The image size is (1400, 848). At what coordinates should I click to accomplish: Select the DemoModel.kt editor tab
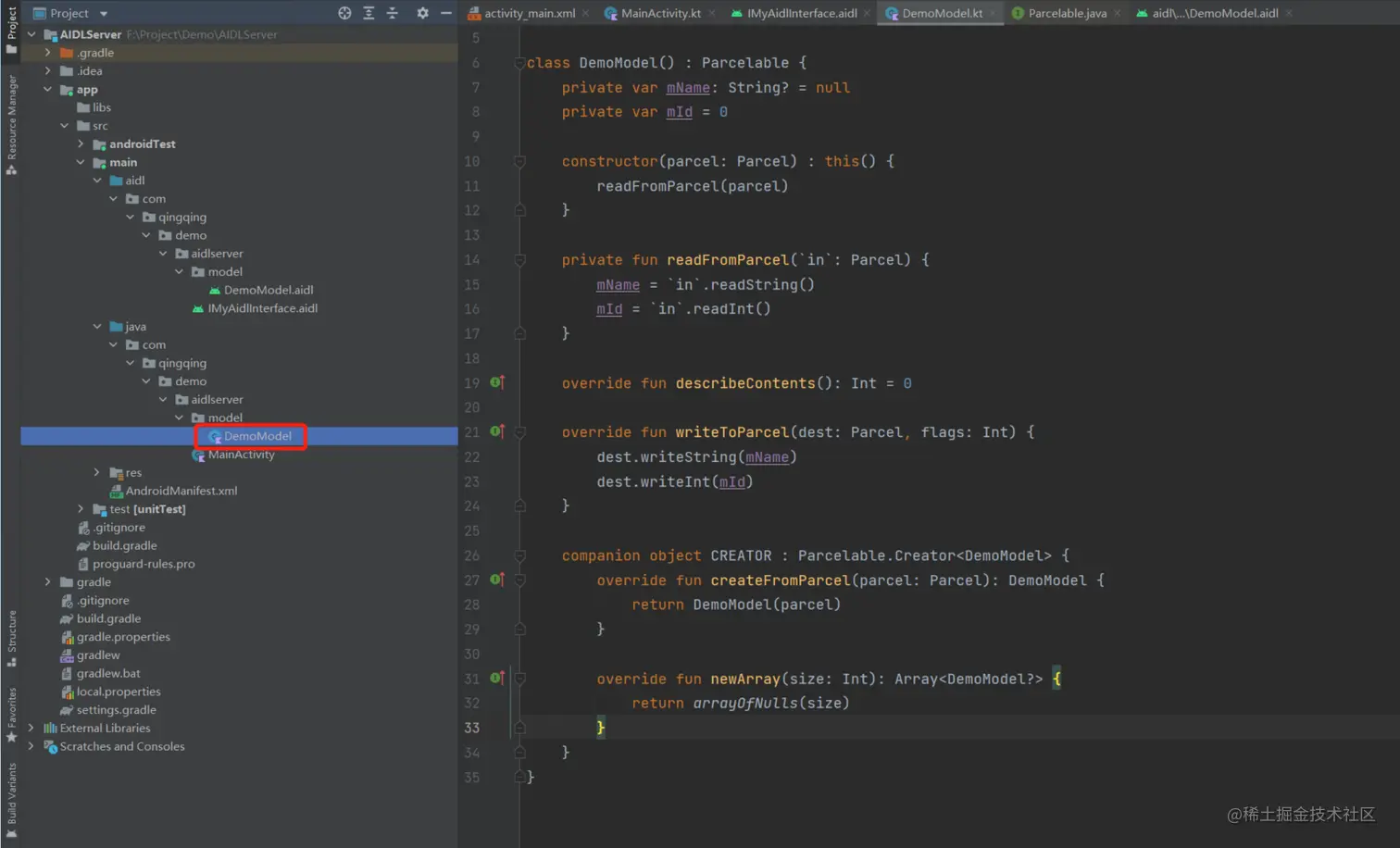pyautogui.click(x=942, y=13)
